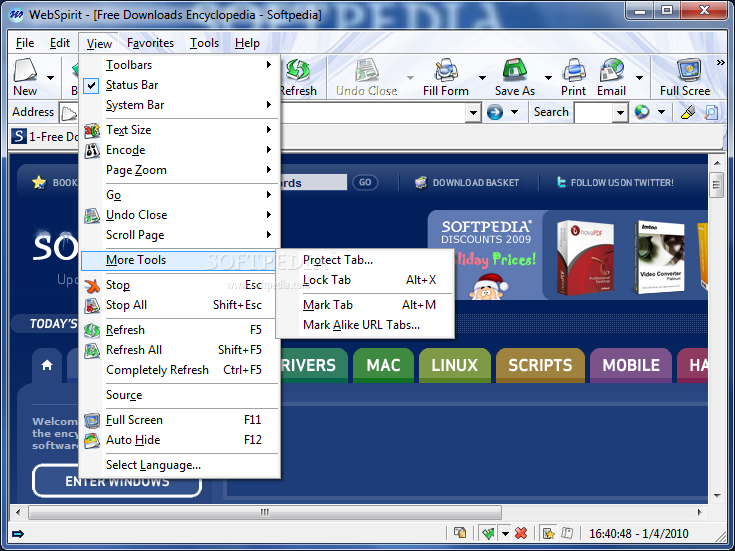The image size is (735, 551).
Task: Select Mark Tab in the submenu
Action: [x=365, y=305]
